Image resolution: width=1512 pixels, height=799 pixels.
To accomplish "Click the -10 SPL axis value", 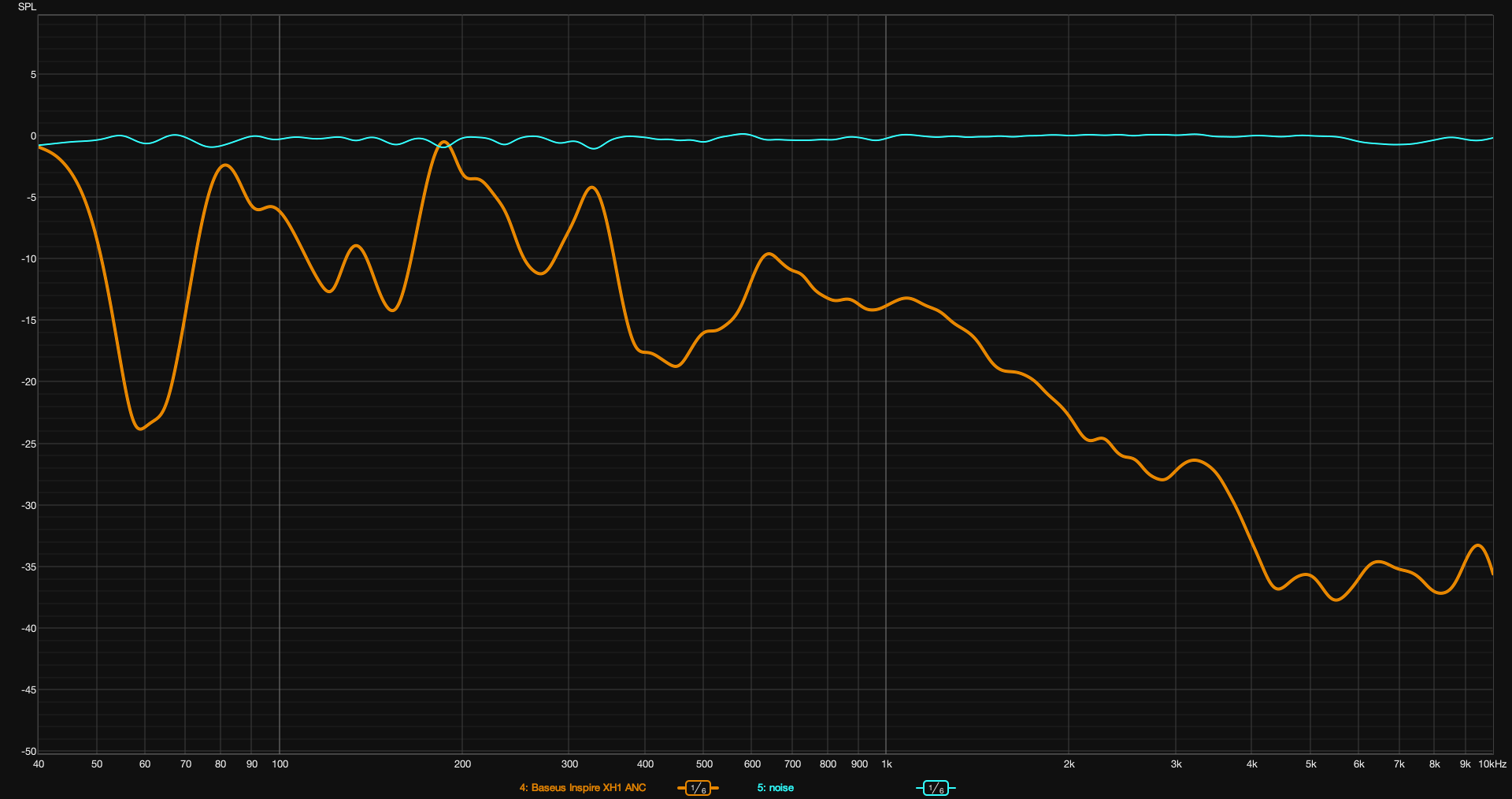I will 29,259.
